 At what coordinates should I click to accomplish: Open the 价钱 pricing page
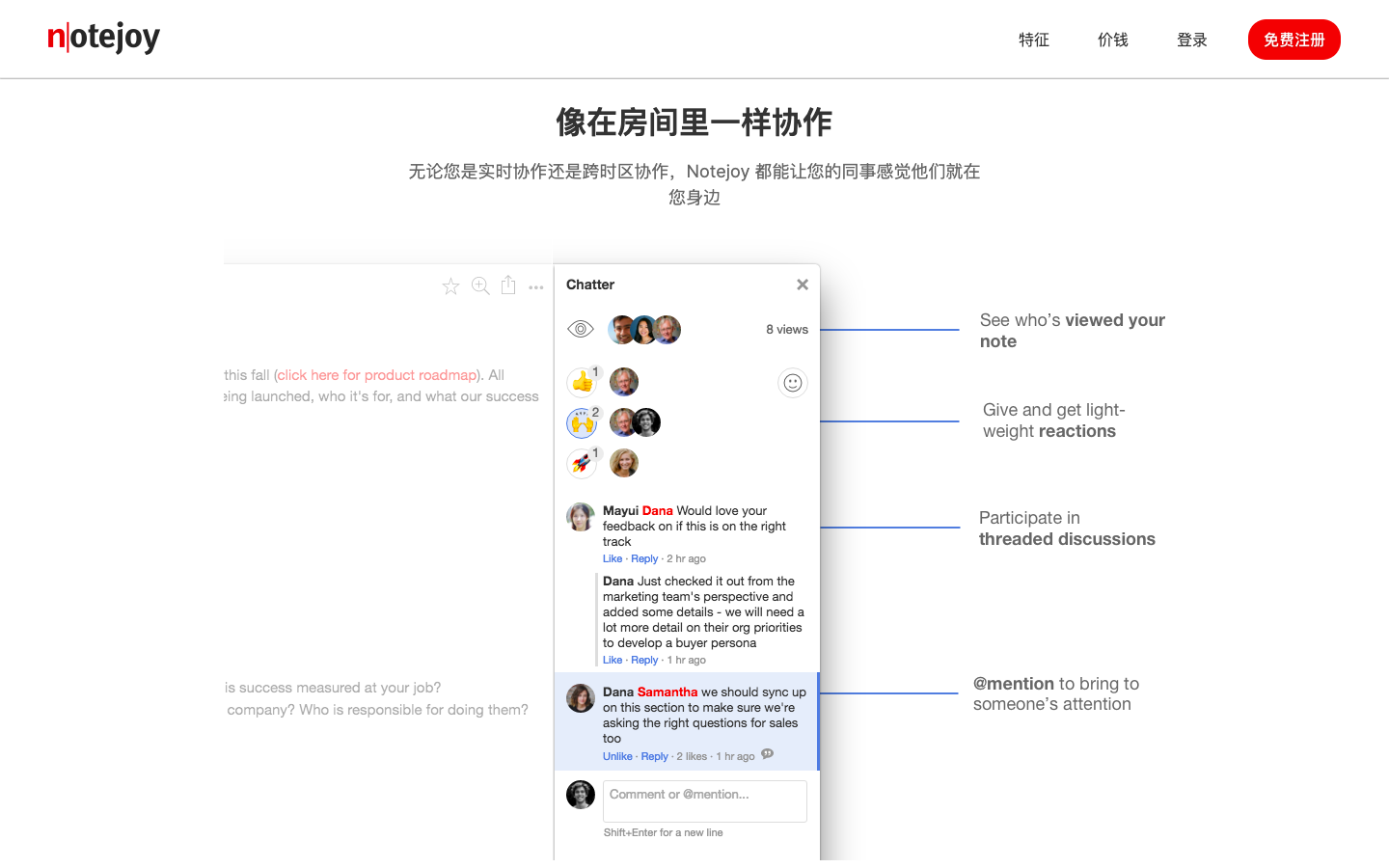[1113, 40]
